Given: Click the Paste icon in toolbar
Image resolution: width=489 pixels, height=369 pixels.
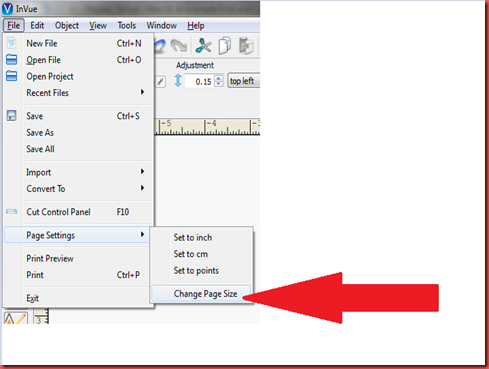Looking at the screenshot, I should pyautogui.click(x=246, y=46).
